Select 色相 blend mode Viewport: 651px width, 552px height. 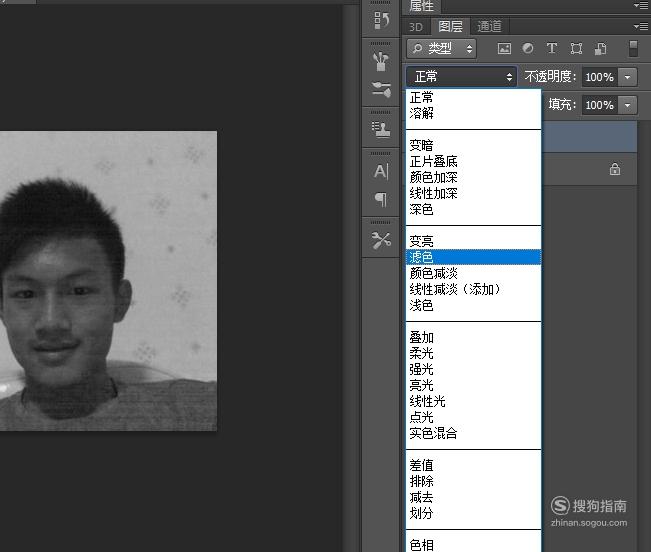[x=473, y=545]
